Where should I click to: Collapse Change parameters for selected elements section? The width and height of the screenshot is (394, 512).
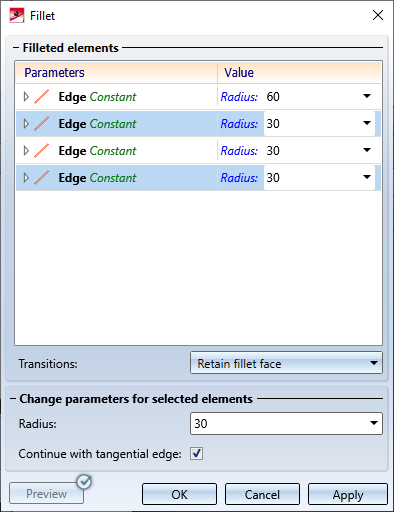pos(13,399)
